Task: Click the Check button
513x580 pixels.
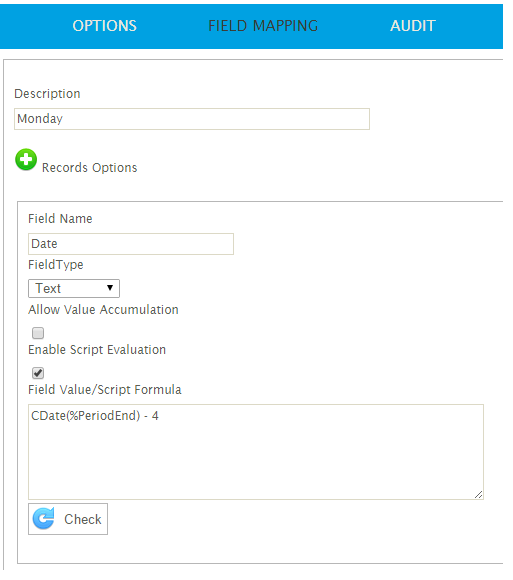Action: point(68,519)
